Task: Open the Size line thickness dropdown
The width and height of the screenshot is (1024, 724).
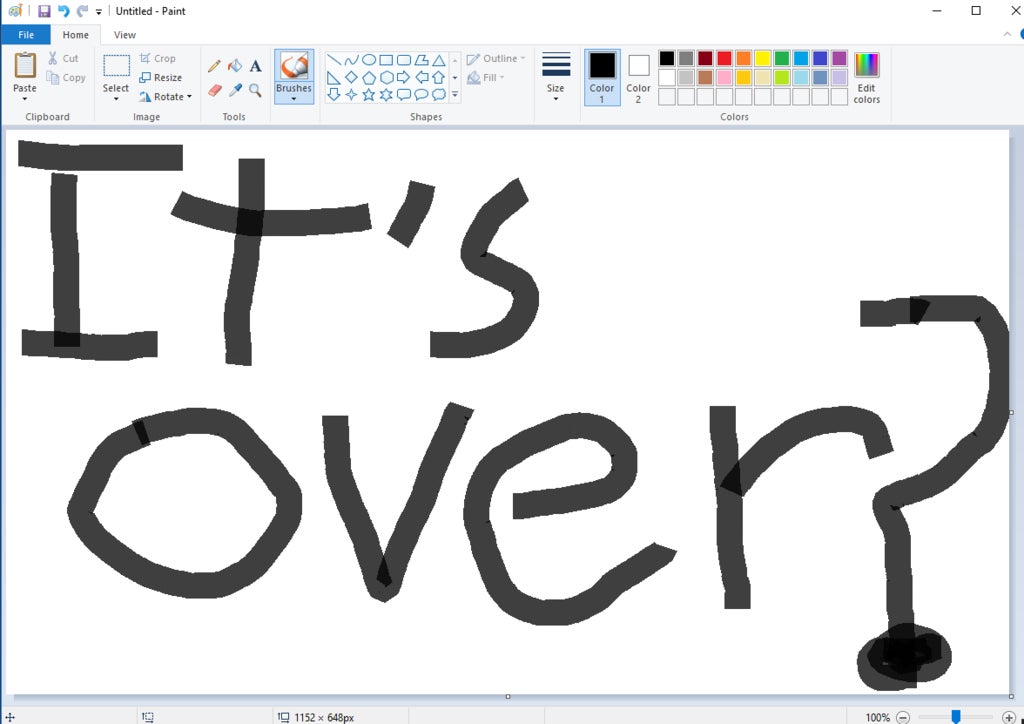Action: click(556, 76)
